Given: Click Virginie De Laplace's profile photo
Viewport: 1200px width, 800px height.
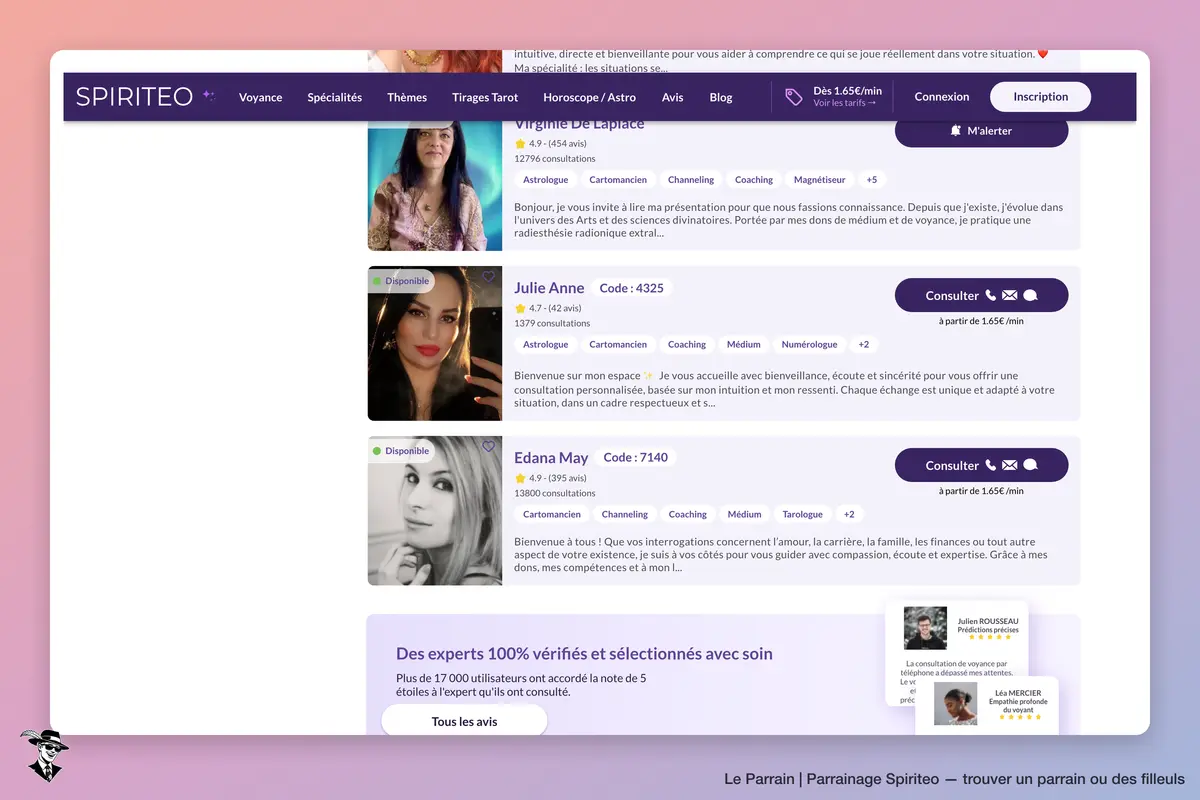Looking at the screenshot, I should pos(435,185).
